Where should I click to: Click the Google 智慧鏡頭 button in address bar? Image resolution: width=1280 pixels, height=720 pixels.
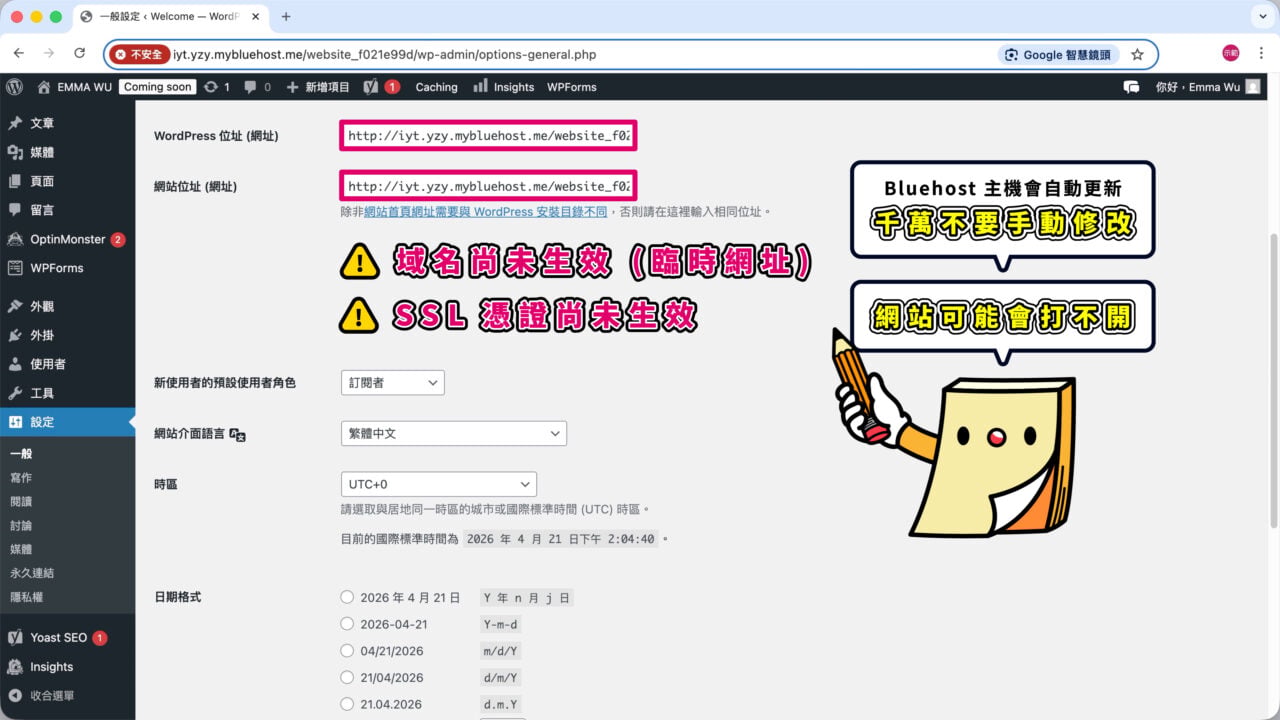(x=1058, y=54)
